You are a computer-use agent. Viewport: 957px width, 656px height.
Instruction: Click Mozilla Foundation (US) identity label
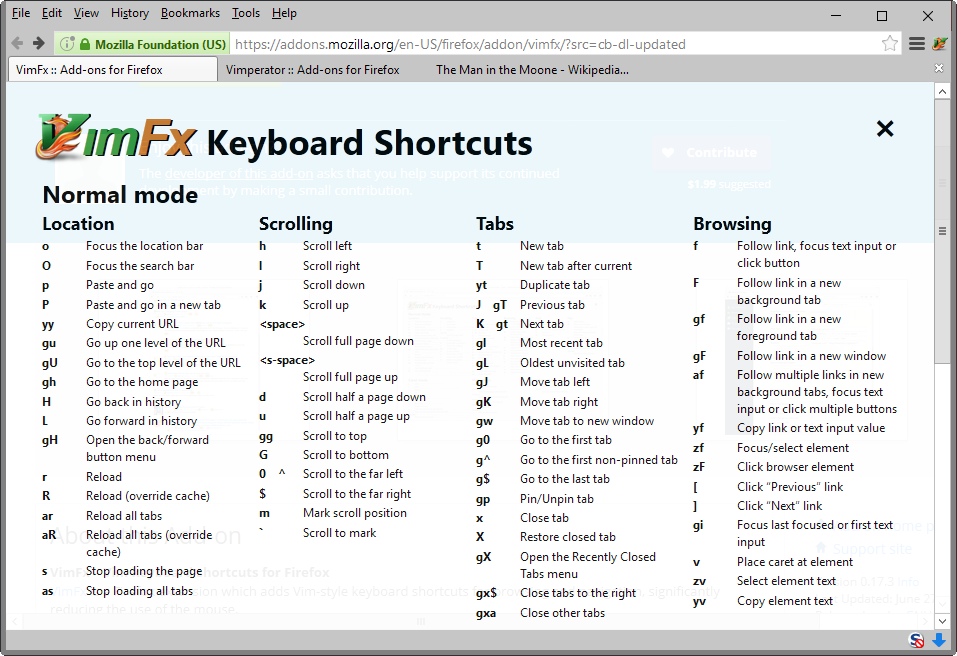pos(160,45)
